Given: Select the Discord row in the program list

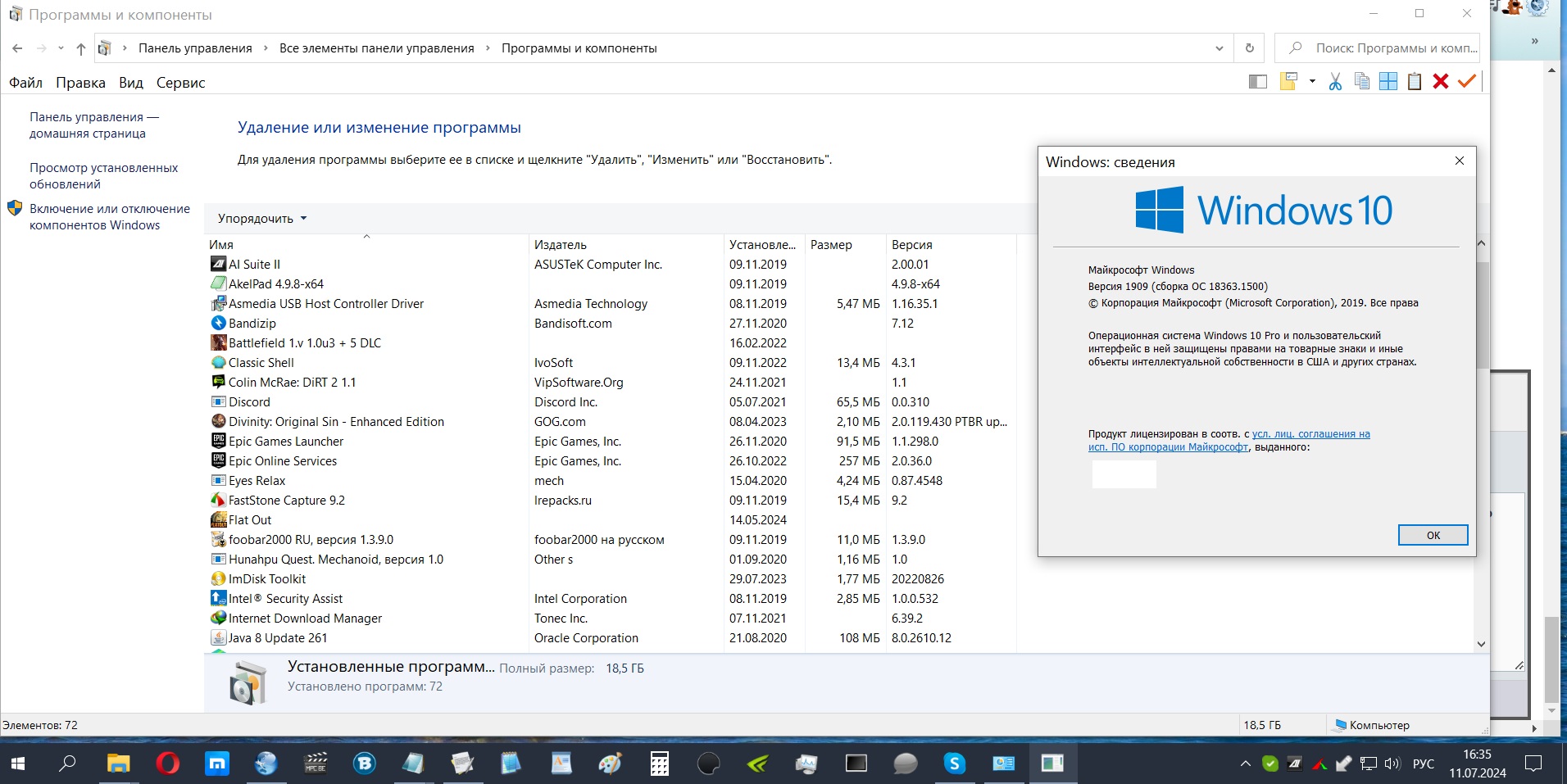Looking at the screenshot, I should point(610,402).
